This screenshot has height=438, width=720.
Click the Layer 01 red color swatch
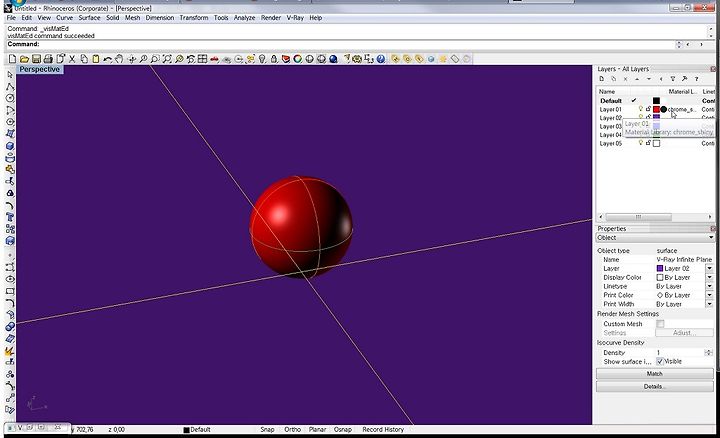point(656,109)
